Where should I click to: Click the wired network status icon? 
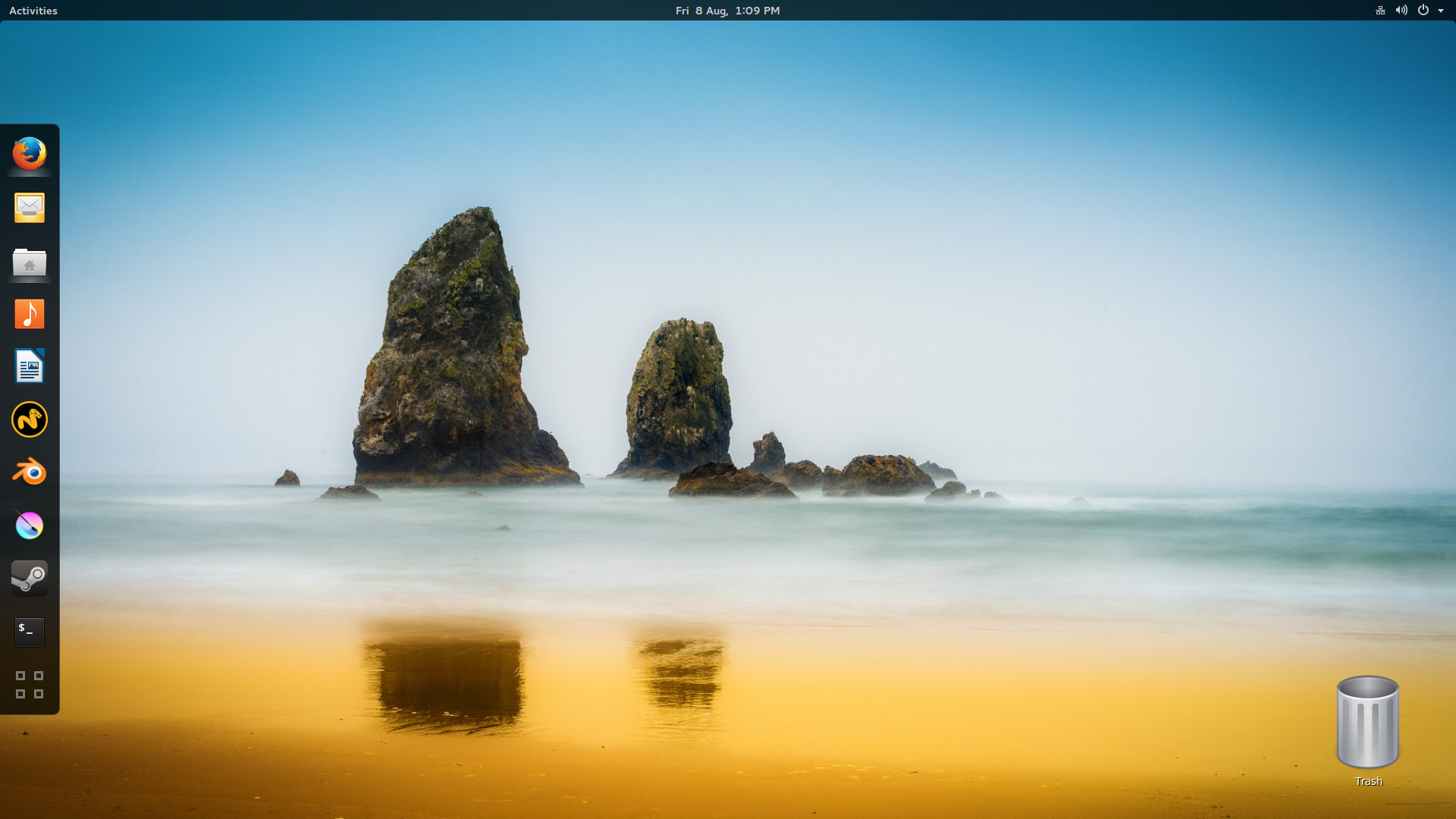[1380, 11]
